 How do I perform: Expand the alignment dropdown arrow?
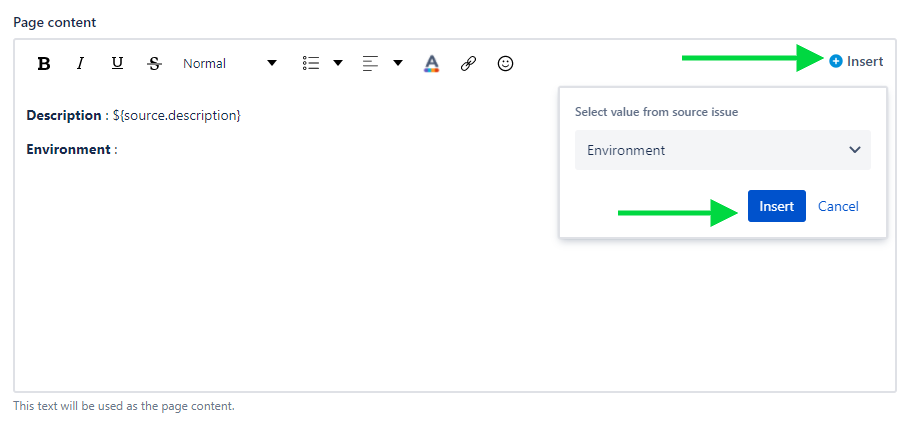point(398,63)
